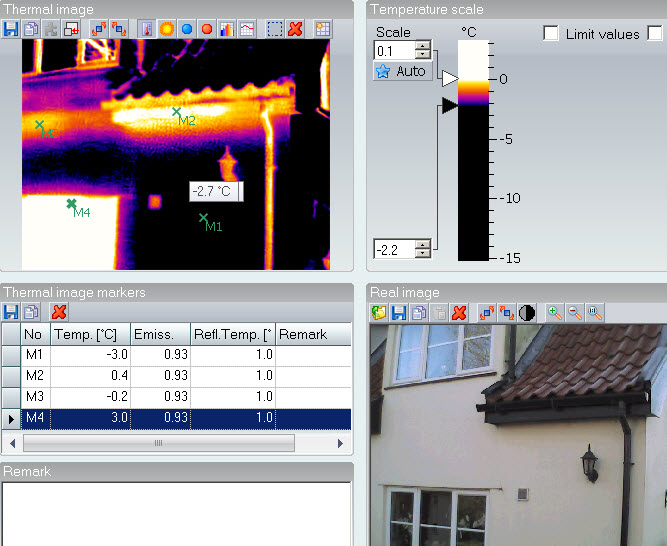Click the right arrow of markers table scrollbar
Image resolution: width=667 pixels, height=546 pixels.
click(x=340, y=442)
